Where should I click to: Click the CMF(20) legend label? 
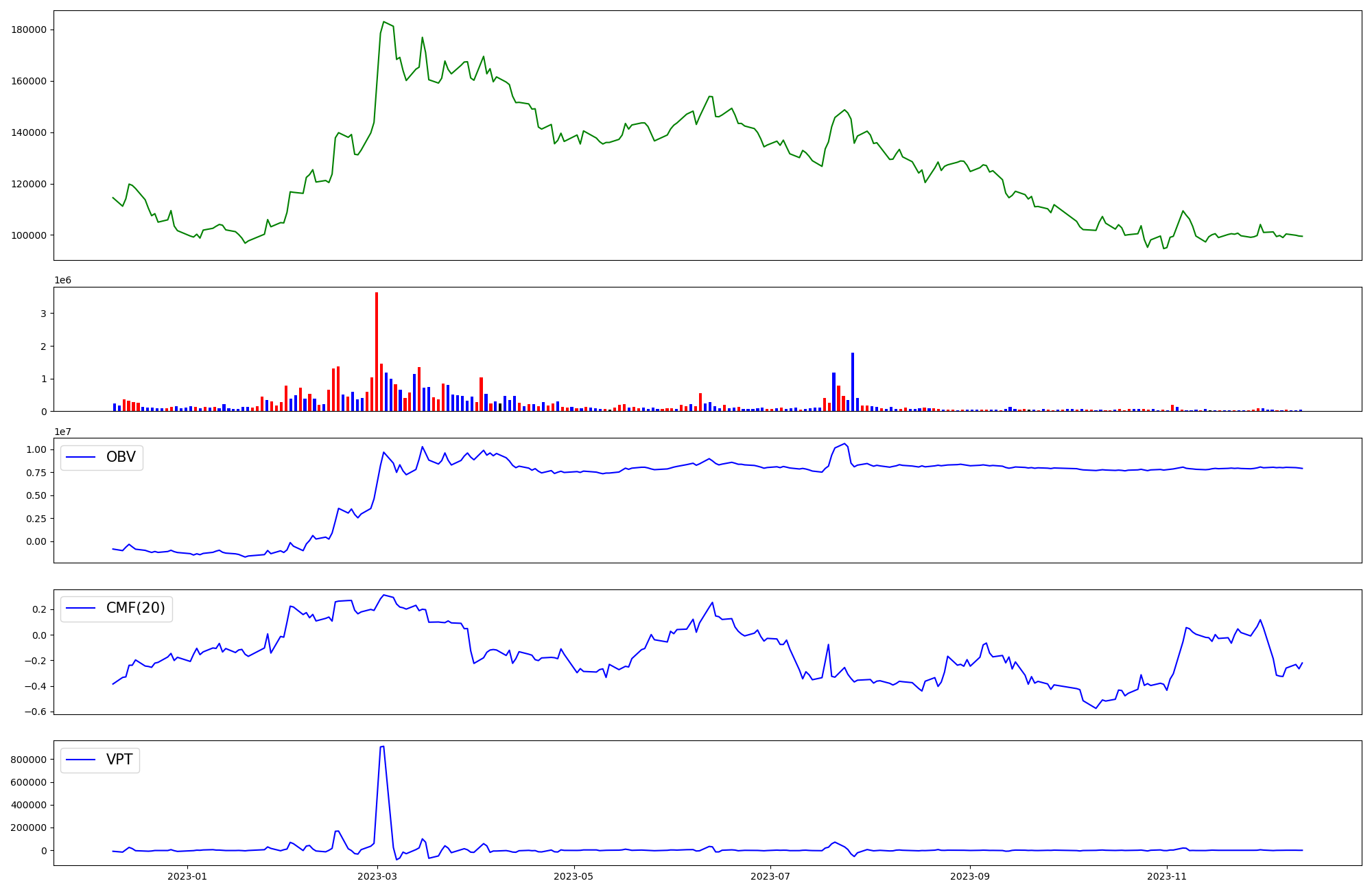tap(135, 609)
